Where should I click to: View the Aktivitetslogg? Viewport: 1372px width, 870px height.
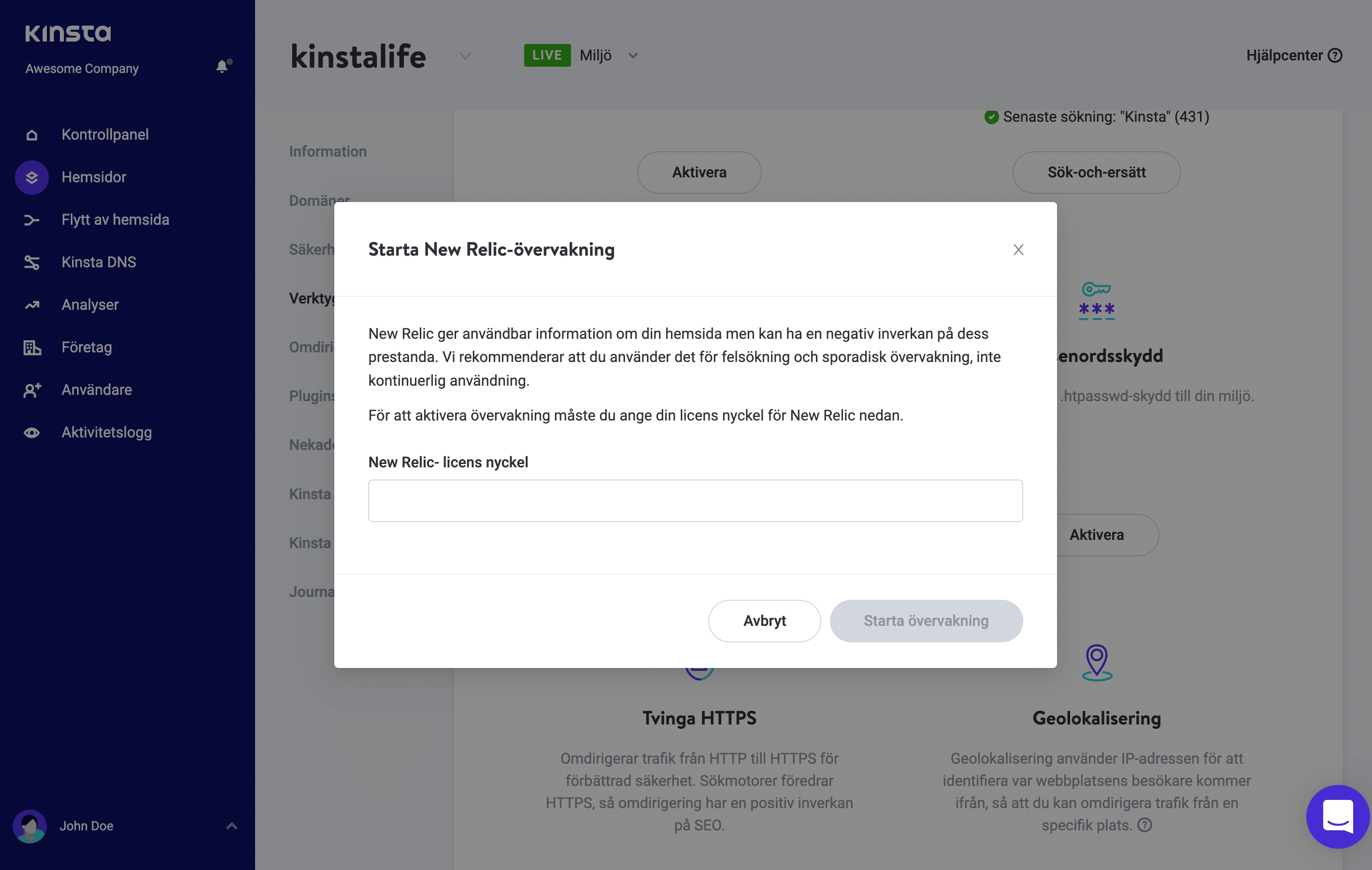coord(107,433)
